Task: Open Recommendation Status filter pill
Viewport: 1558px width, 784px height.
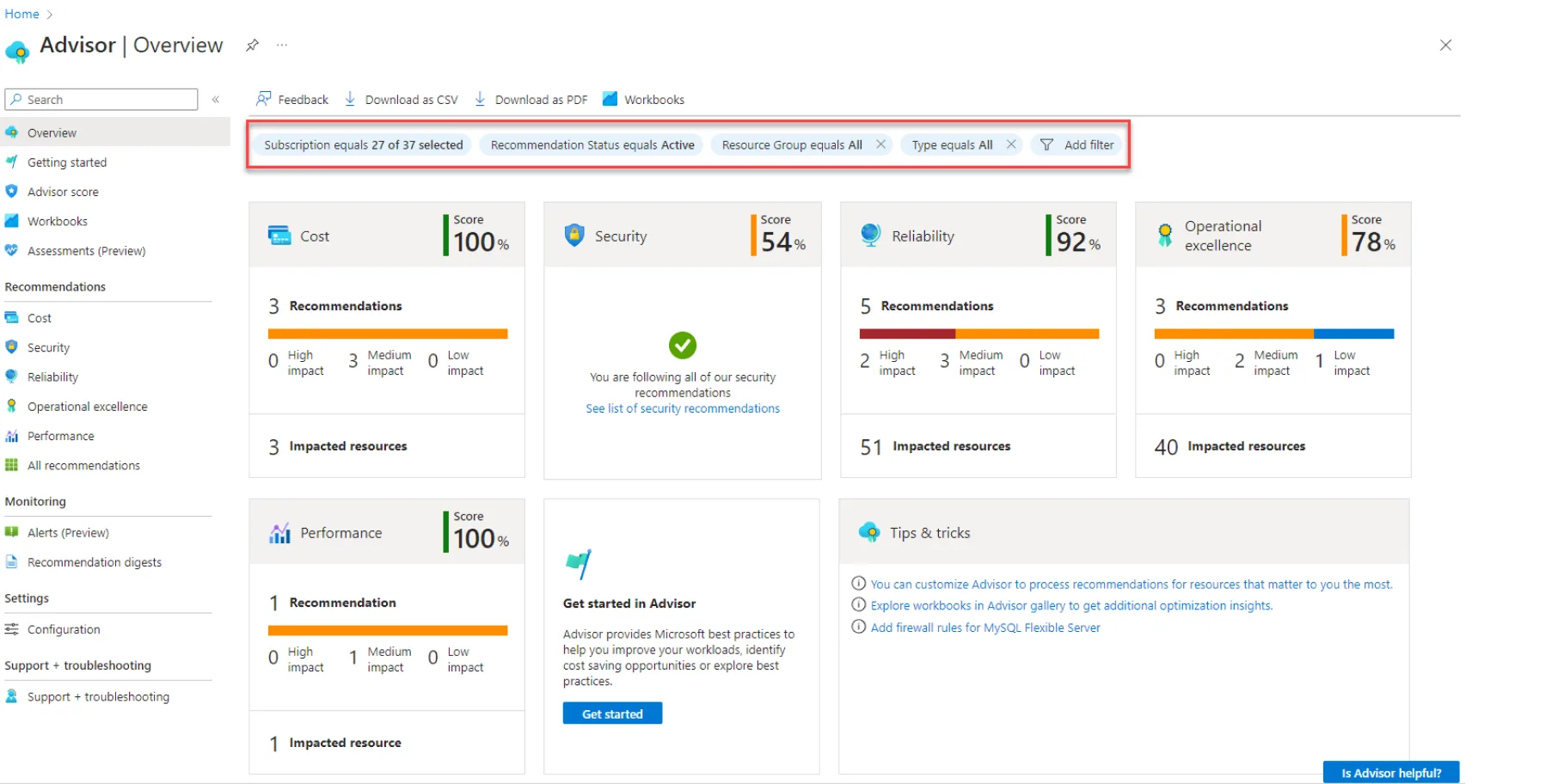Action: (592, 144)
